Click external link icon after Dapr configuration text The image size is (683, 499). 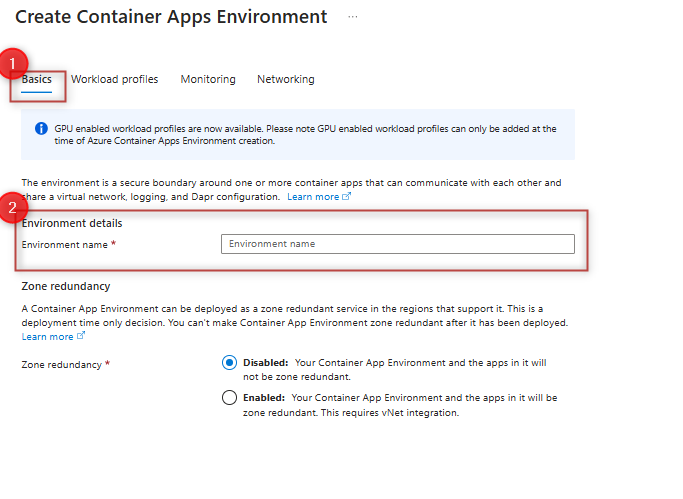(x=347, y=197)
